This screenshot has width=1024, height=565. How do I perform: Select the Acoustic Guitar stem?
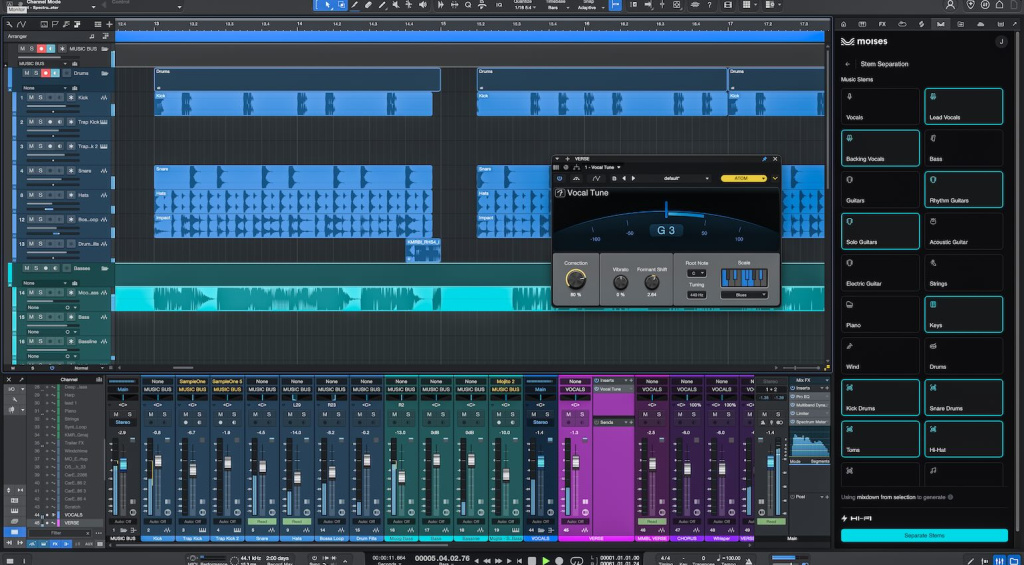[x=963, y=231]
